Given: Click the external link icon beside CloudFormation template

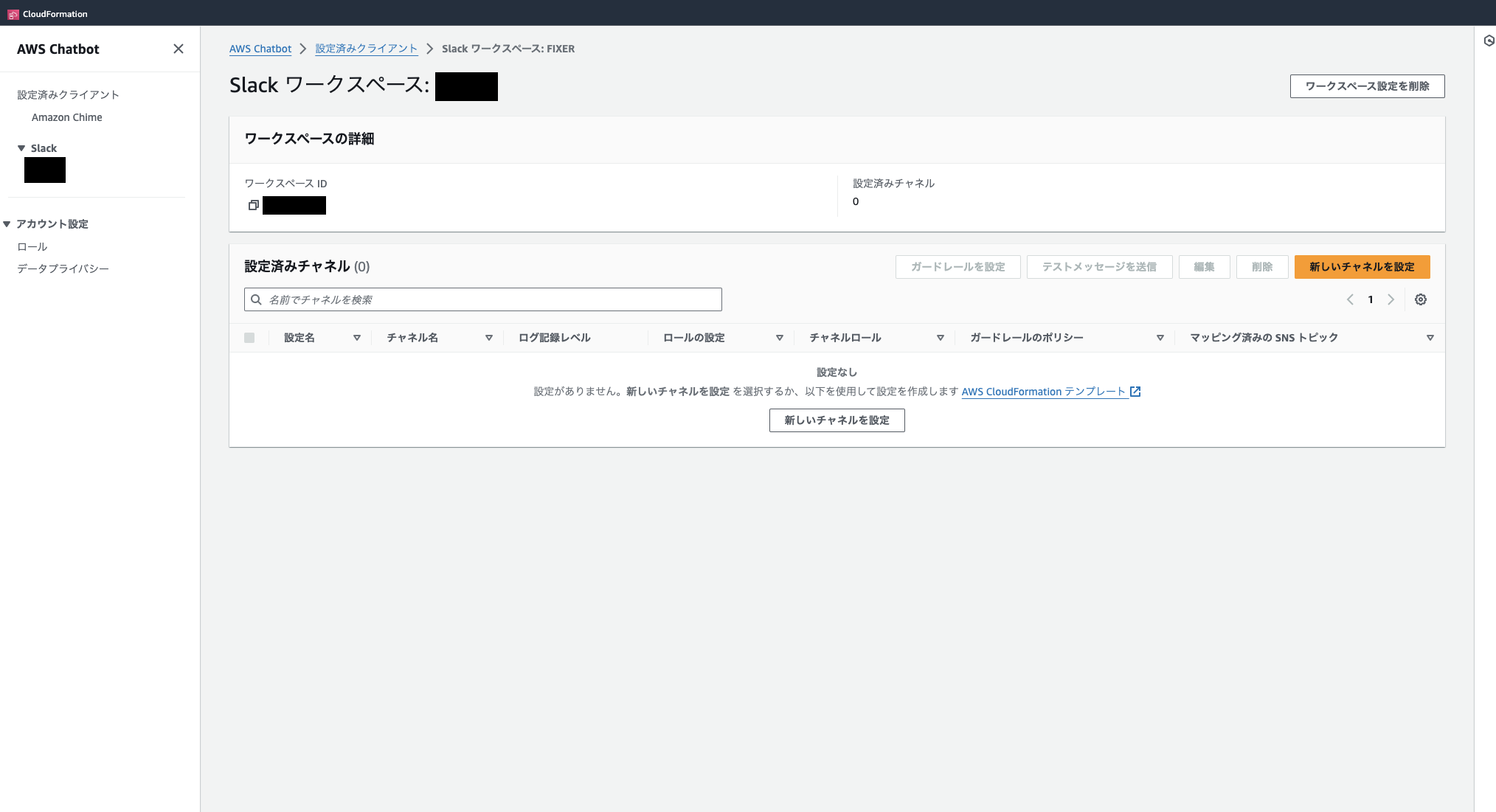Looking at the screenshot, I should [1135, 392].
